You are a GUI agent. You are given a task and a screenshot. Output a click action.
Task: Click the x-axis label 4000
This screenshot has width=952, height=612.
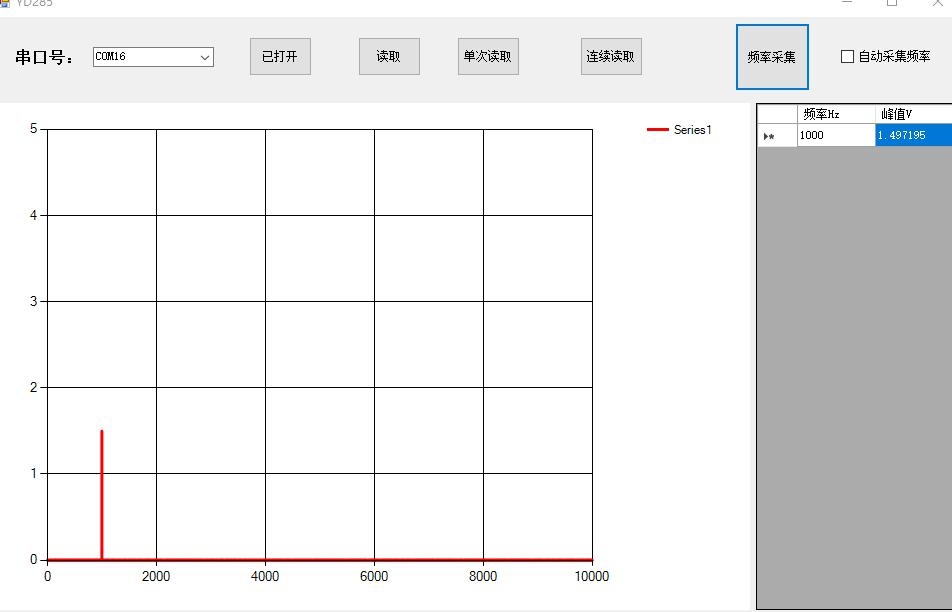pos(265,576)
